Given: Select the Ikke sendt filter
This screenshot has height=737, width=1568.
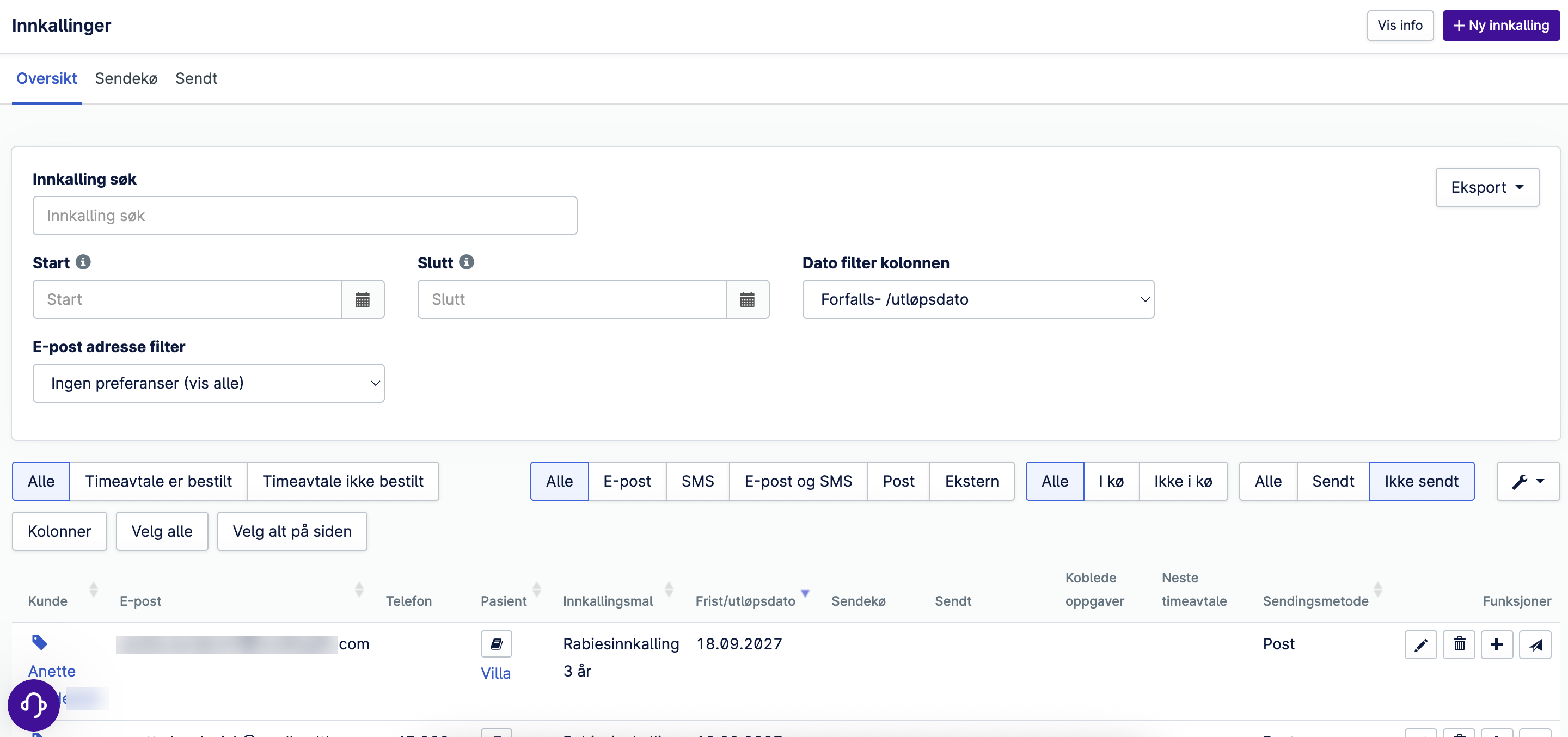Looking at the screenshot, I should pos(1422,481).
